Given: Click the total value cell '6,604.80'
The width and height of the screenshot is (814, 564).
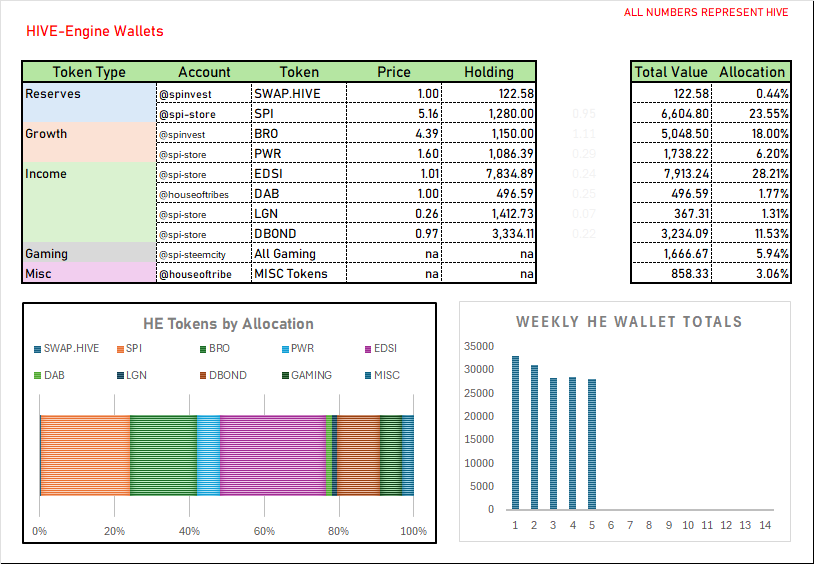Looking at the screenshot, I should pyautogui.click(x=671, y=114).
